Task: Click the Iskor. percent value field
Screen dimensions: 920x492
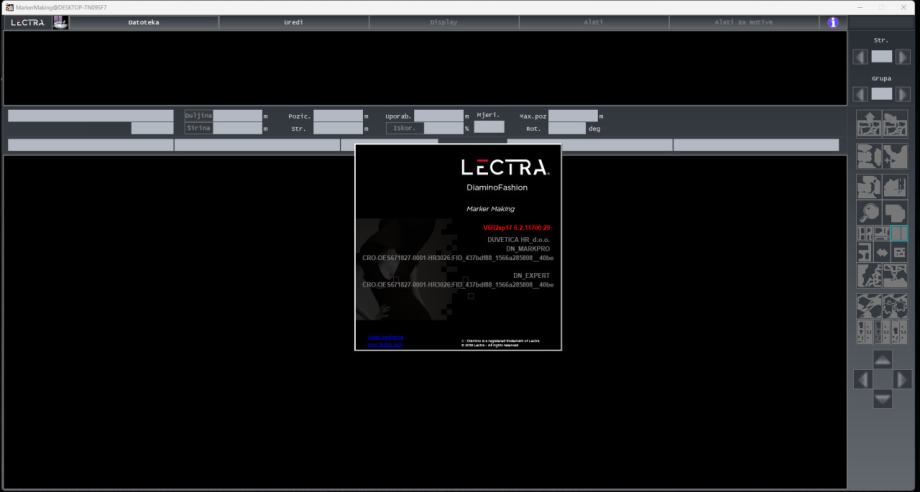Action: pyautogui.click(x=444, y=128)
